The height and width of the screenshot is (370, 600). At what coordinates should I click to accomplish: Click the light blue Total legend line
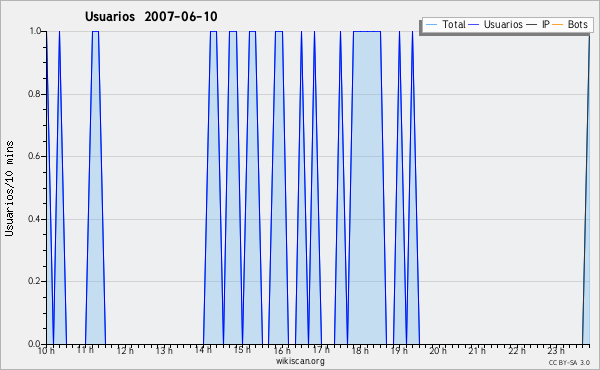(x=431, y=25)
